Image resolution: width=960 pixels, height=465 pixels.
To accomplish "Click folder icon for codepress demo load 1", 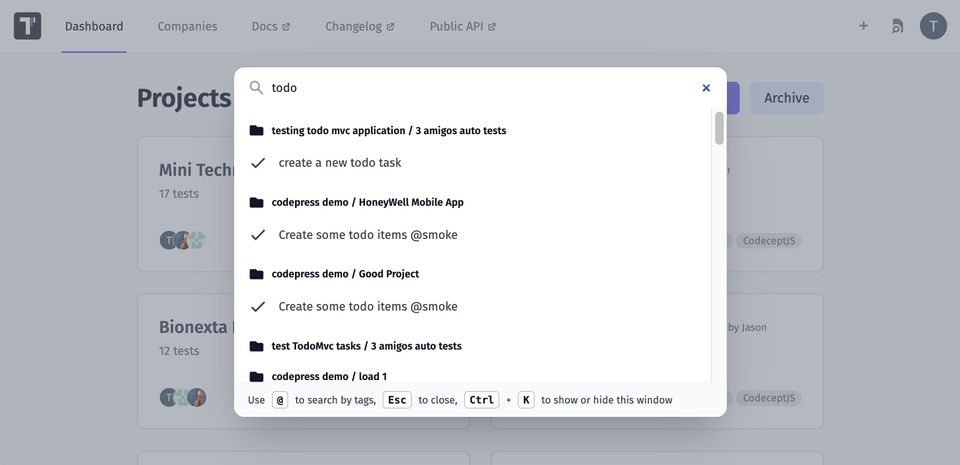I will click(x=257, y=376).
